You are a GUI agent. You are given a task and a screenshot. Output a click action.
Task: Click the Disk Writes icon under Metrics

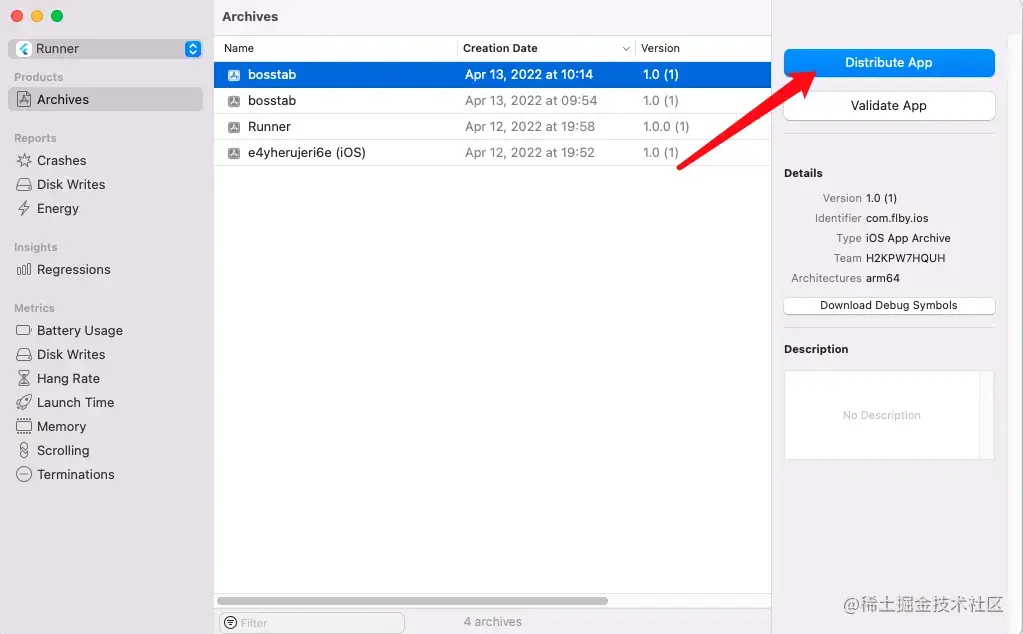click(x=23, y=354)
